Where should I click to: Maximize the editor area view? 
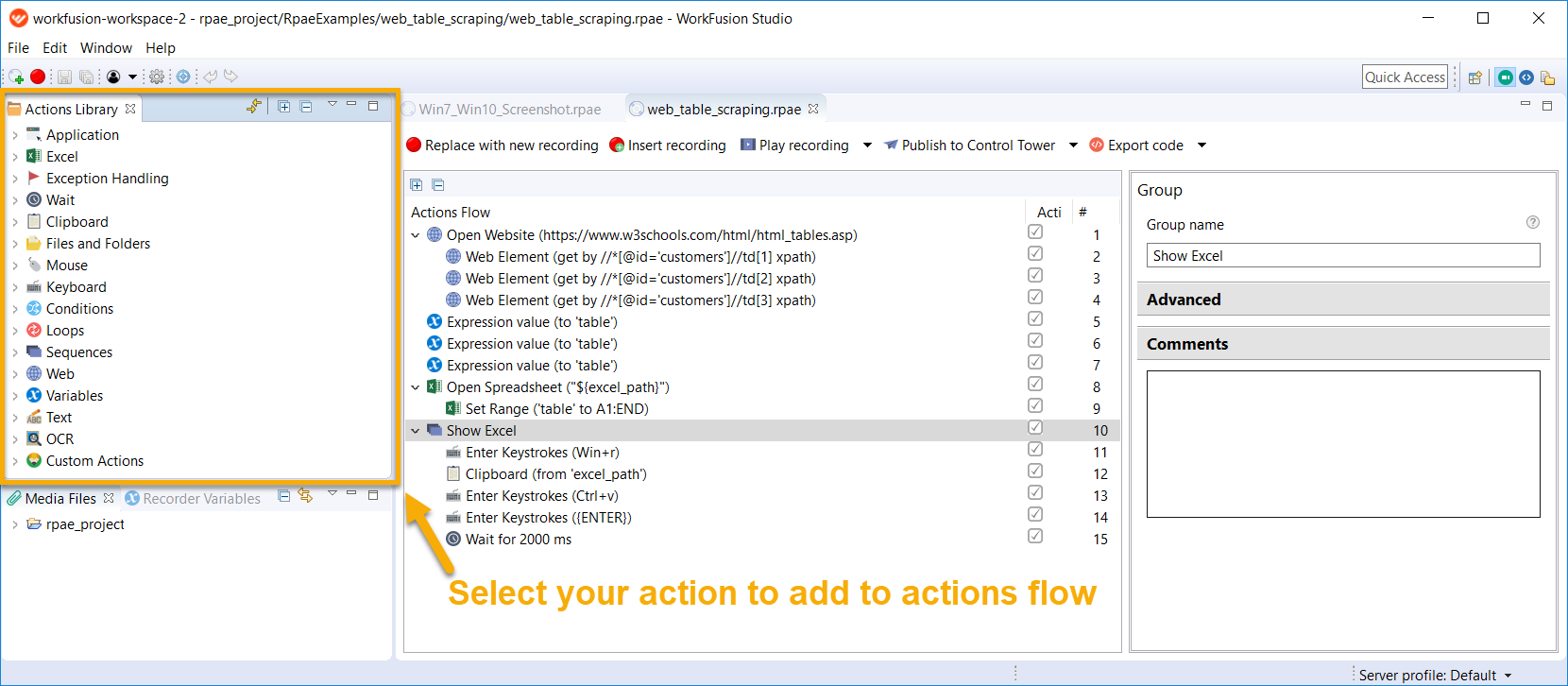point(1547,106)
